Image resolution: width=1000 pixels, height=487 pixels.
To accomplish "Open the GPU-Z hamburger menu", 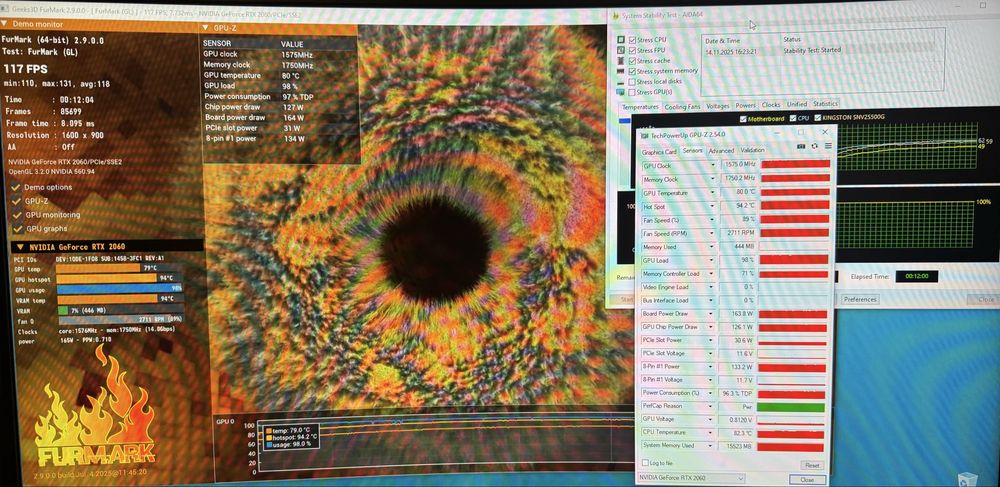I will coord(828,146).
